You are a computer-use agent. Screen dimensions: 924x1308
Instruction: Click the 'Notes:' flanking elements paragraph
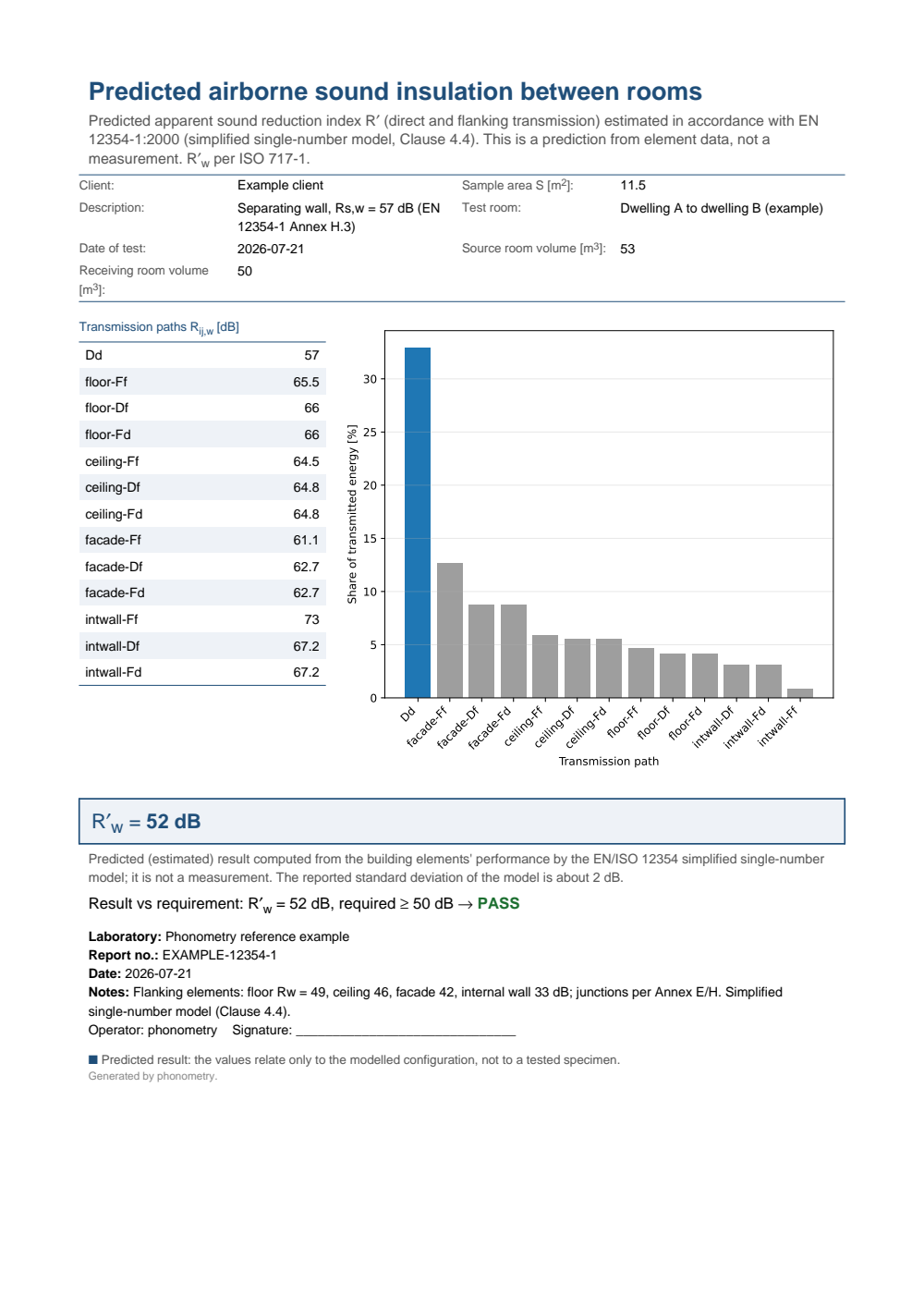(435, 1001)
